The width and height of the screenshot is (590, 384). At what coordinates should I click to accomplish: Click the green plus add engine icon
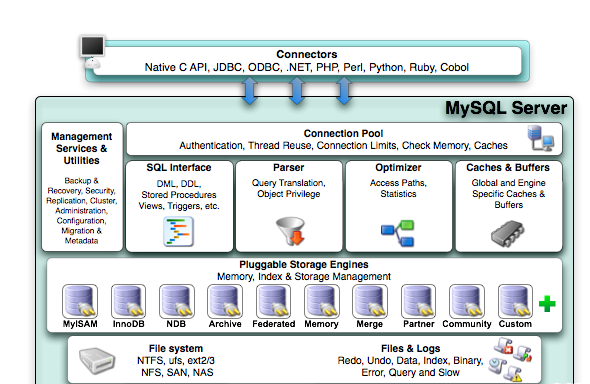point(547,304)
